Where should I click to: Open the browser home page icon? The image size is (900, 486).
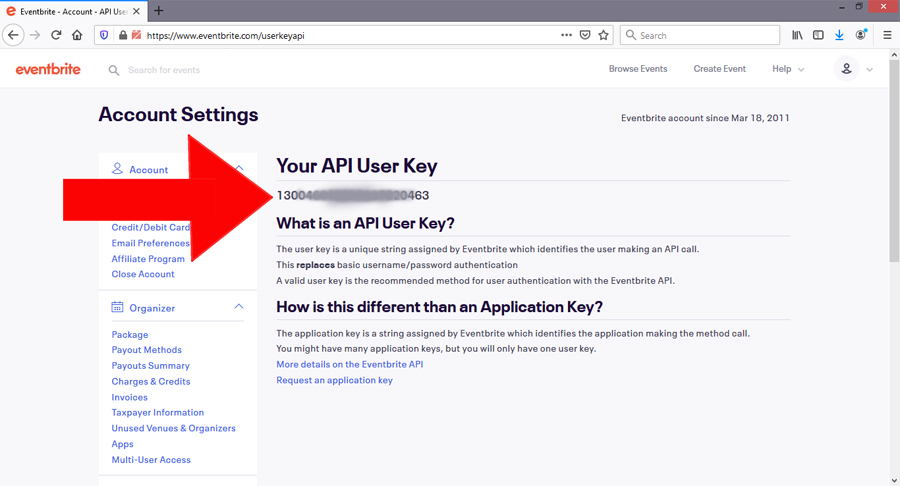pyautogui.click(x=77, y=35)
